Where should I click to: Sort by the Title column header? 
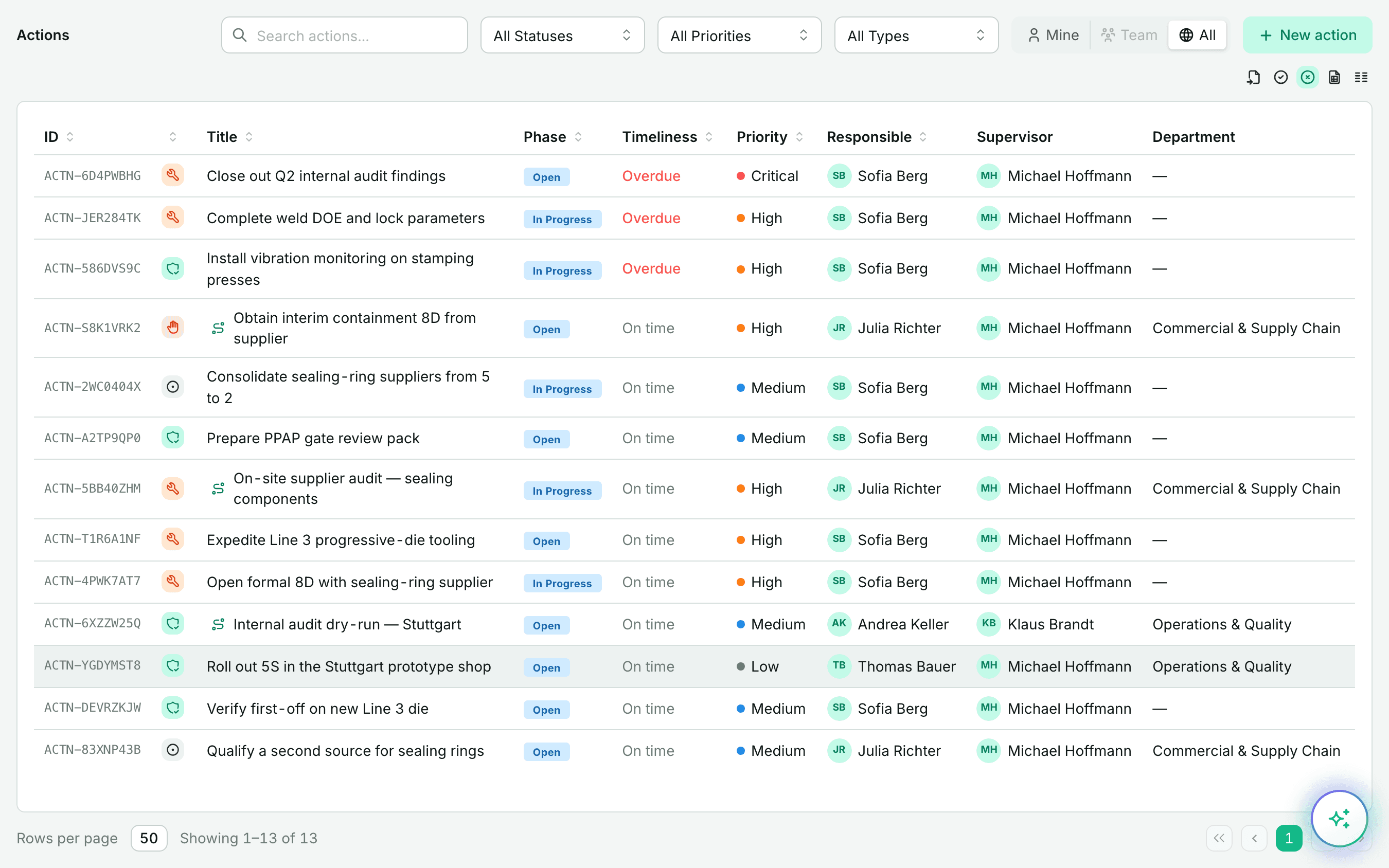[229, 137]
